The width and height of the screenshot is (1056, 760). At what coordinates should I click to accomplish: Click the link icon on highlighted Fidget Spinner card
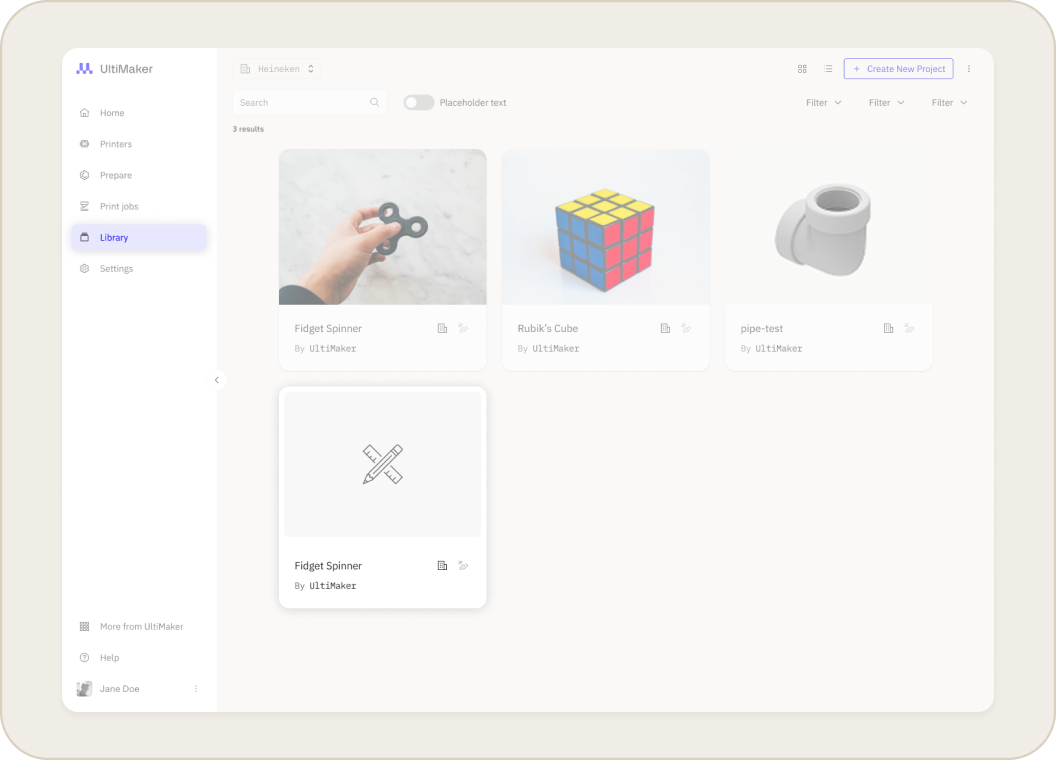click(x=463, y=565)
